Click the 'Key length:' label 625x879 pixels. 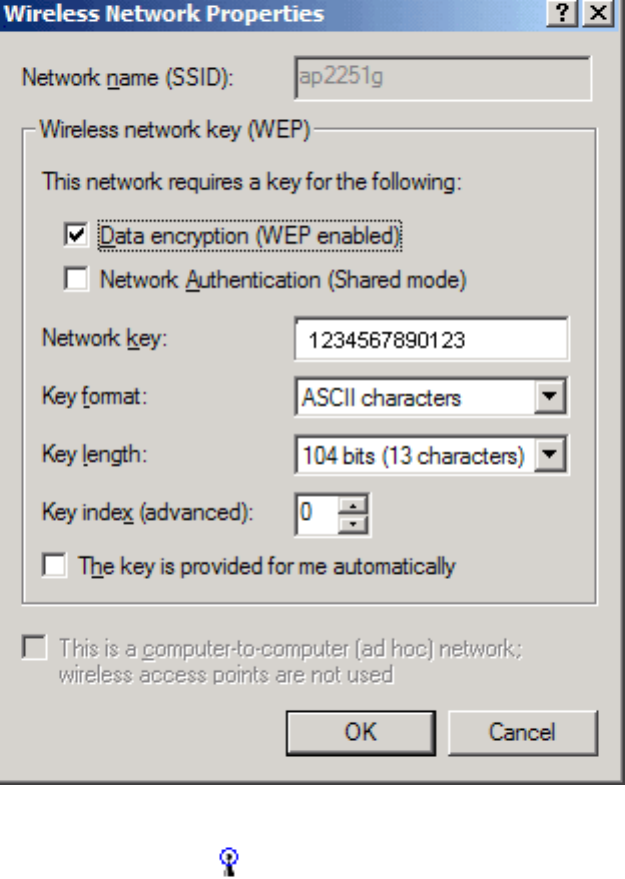(94, 455)
